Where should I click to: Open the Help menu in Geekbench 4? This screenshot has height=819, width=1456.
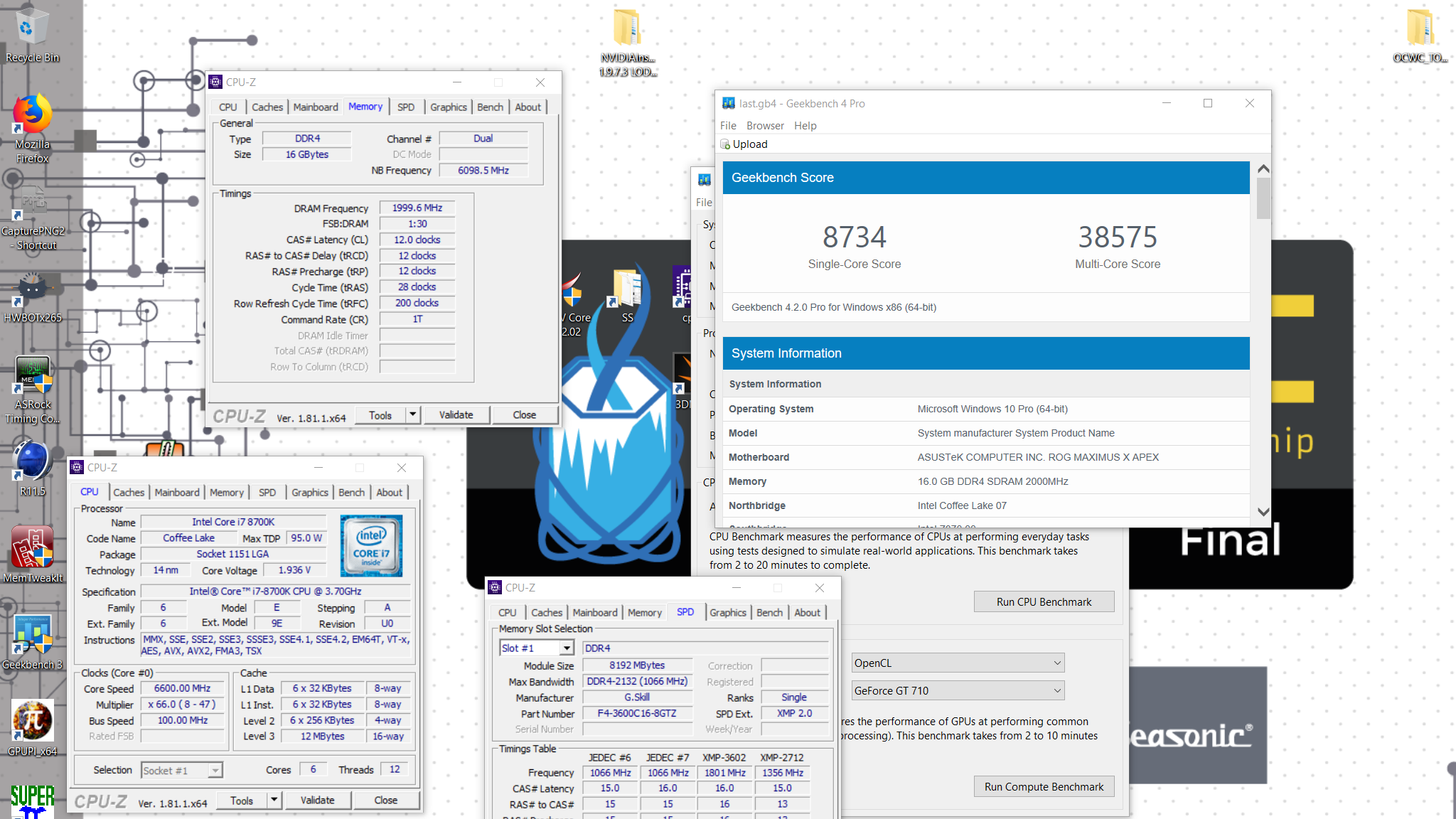(x=805, y=126)
